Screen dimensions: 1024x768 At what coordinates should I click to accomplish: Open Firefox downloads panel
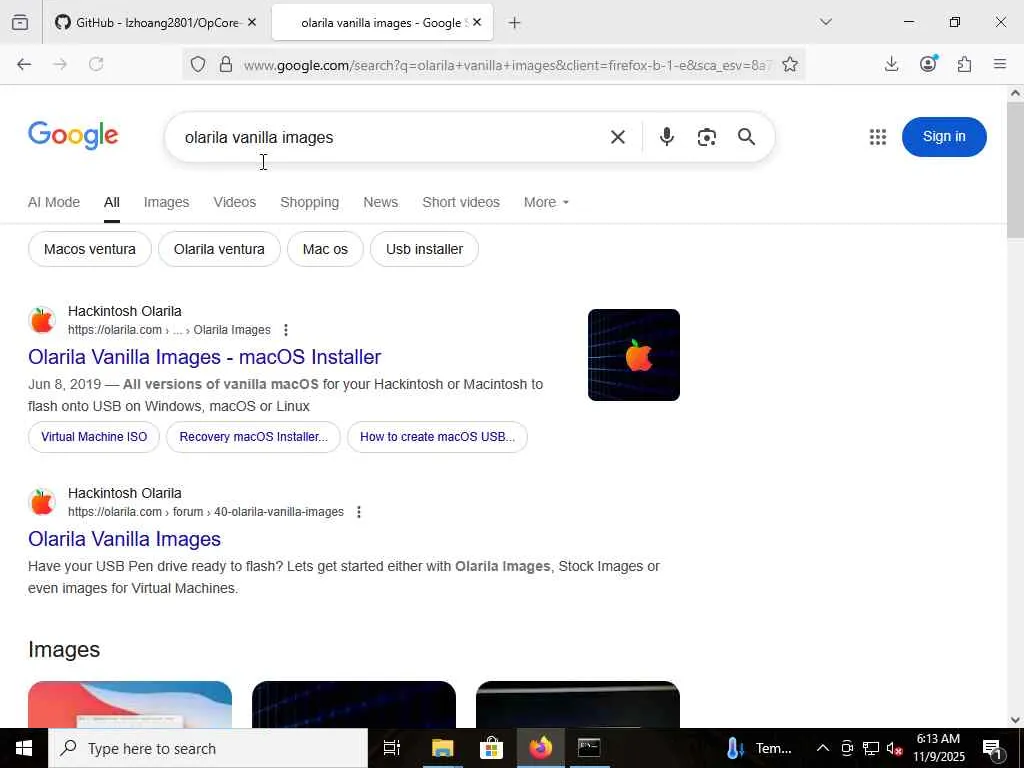coord(891,64)
